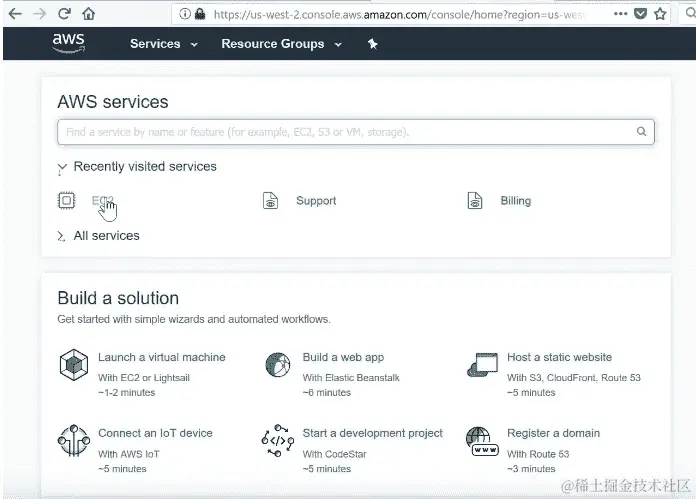Click 'With EC2 or Lightsail' text
Screen dimensions: 696x499
[144, 378]
